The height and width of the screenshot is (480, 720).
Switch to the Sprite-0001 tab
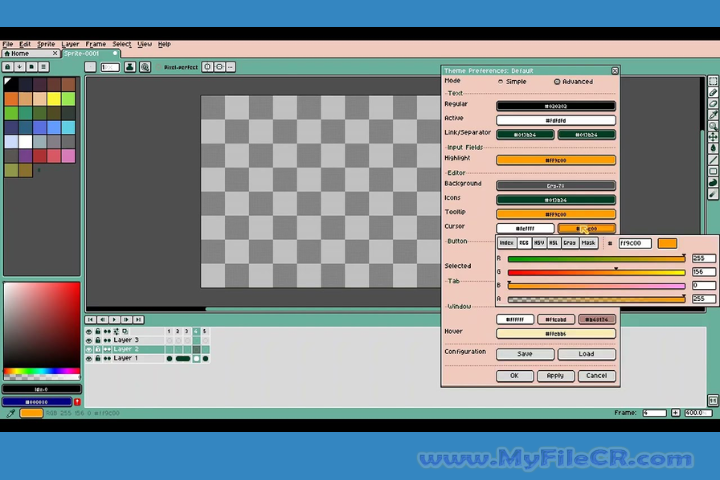point(90,54)
